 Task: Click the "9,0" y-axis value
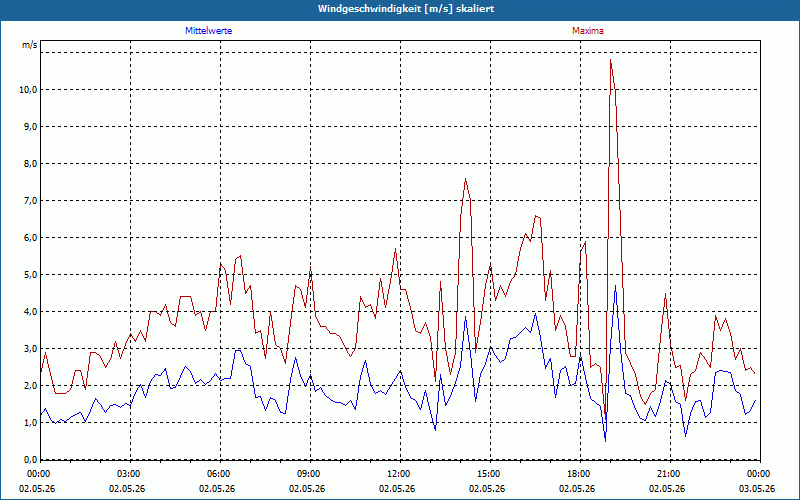31,127
